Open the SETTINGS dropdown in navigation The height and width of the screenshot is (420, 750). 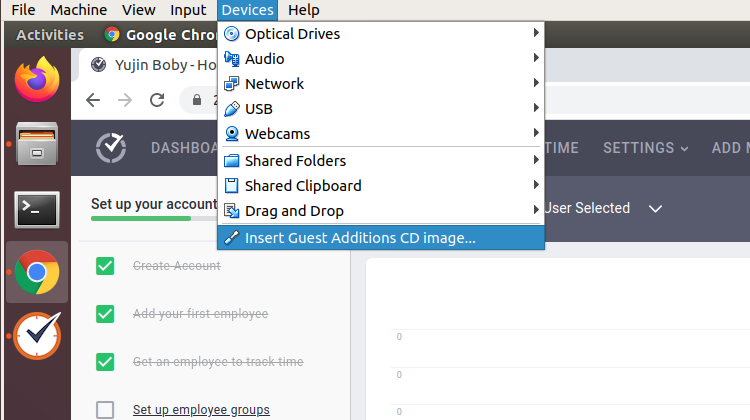[x=645, y=148]
